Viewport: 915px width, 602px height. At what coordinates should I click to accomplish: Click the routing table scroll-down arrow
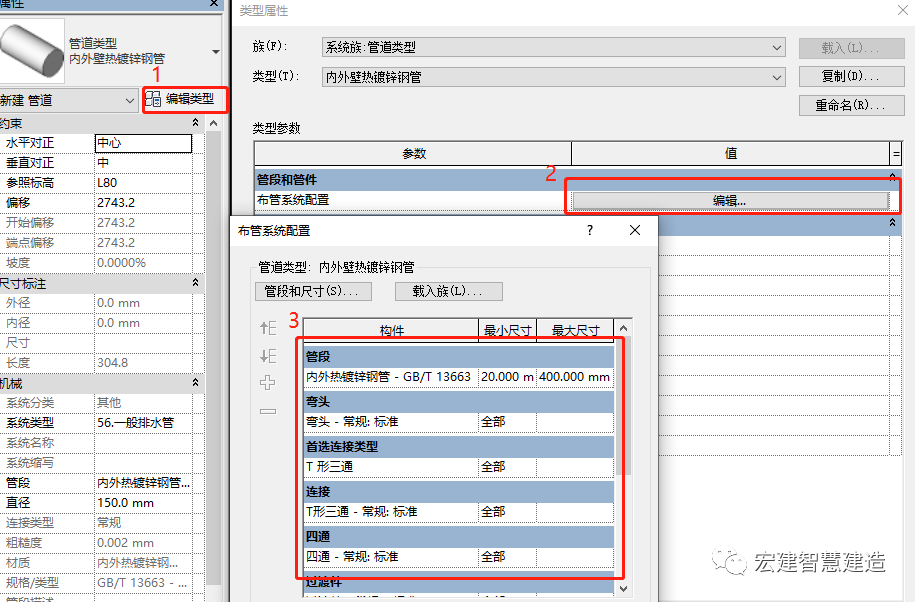tap(623, 589)
